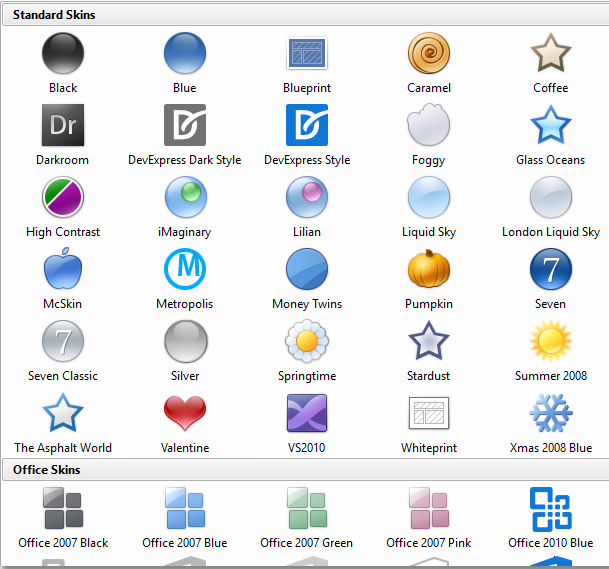Apply the Silver skin
The height and width of the screenshot is (569, 609).
(186, 341)
